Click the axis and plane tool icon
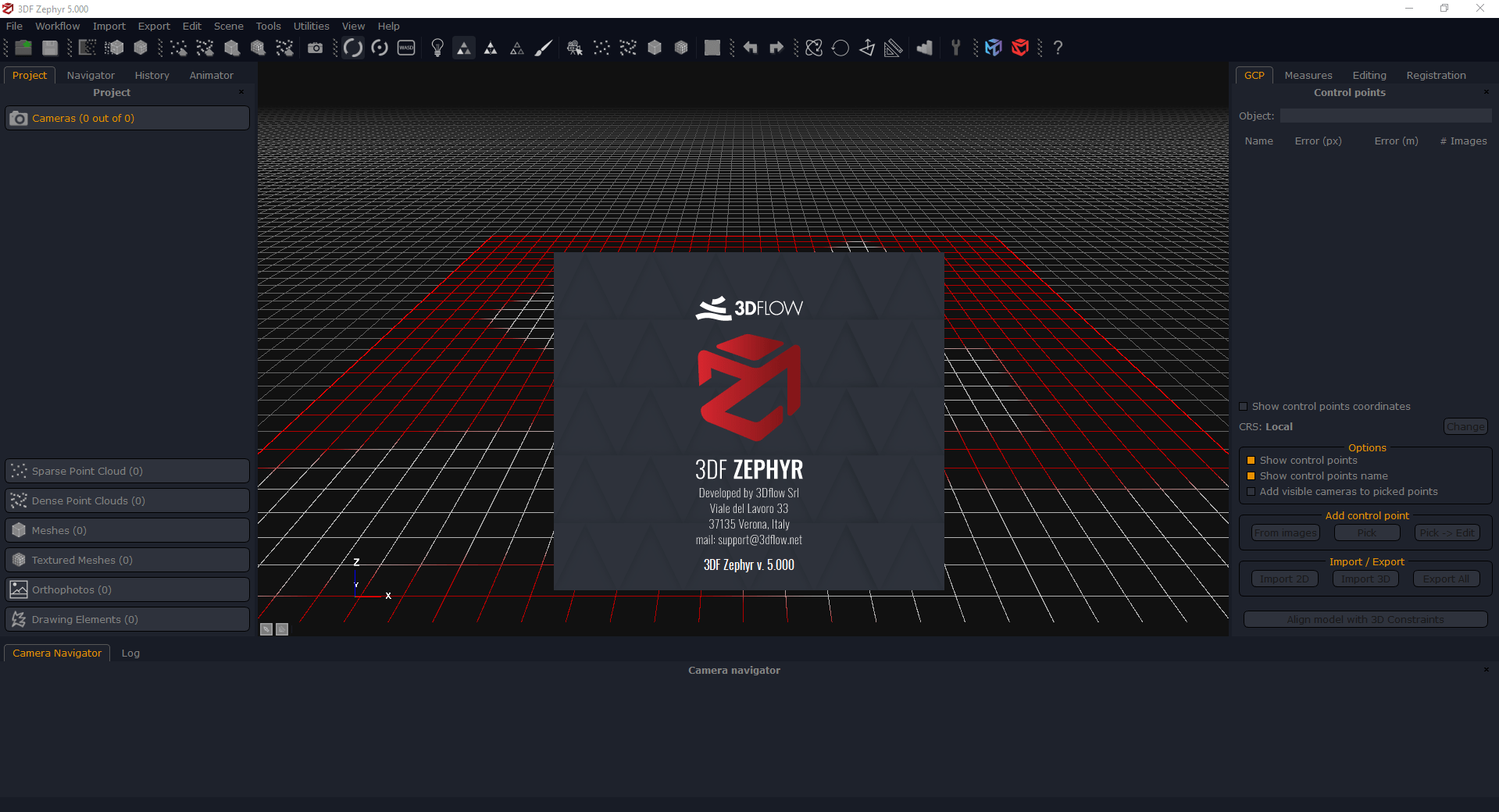The height and width of the screenshot is (812, 1499). click(x=867, y=48)
